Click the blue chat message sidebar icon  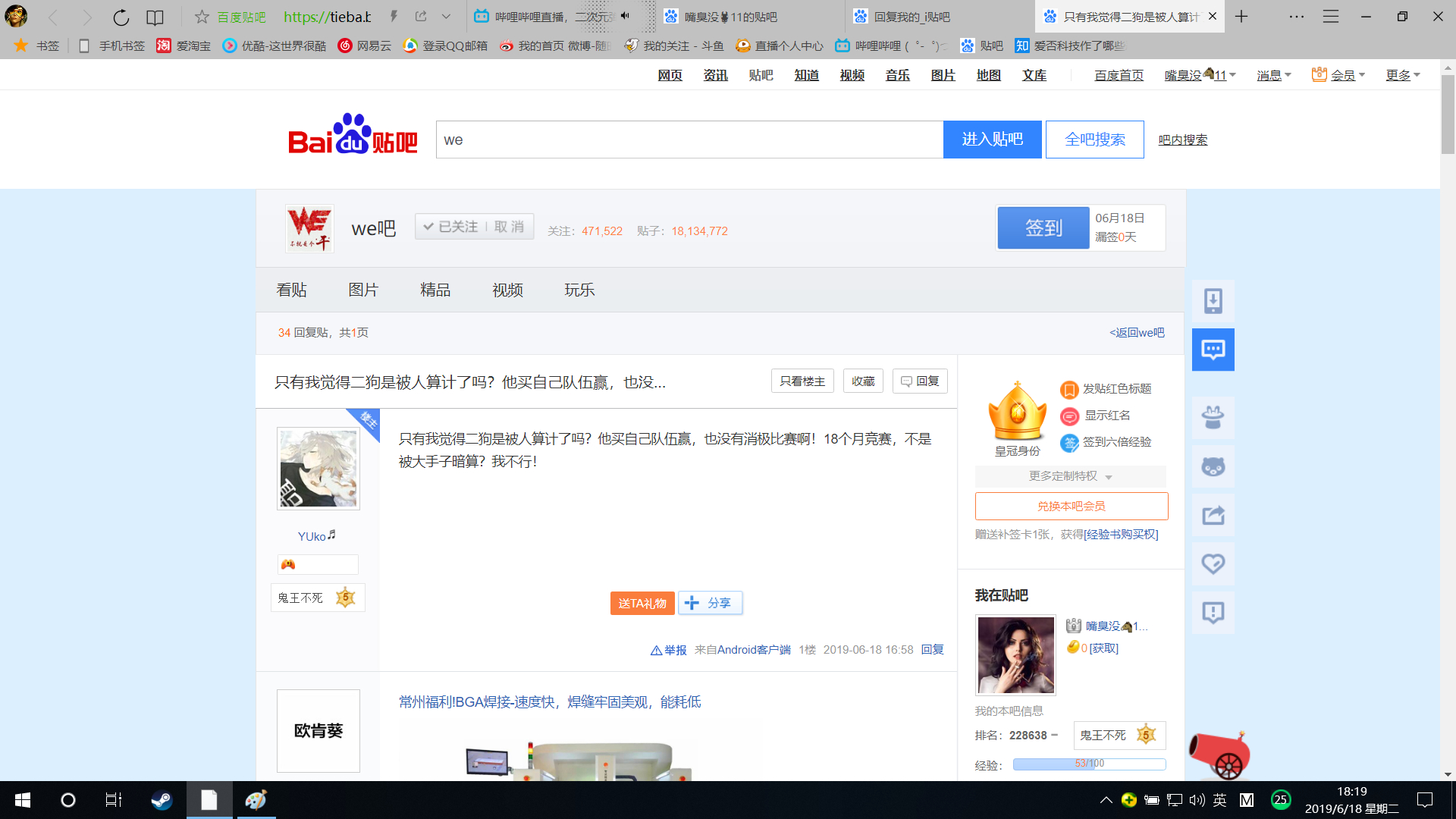click(x=1213, y=350)
